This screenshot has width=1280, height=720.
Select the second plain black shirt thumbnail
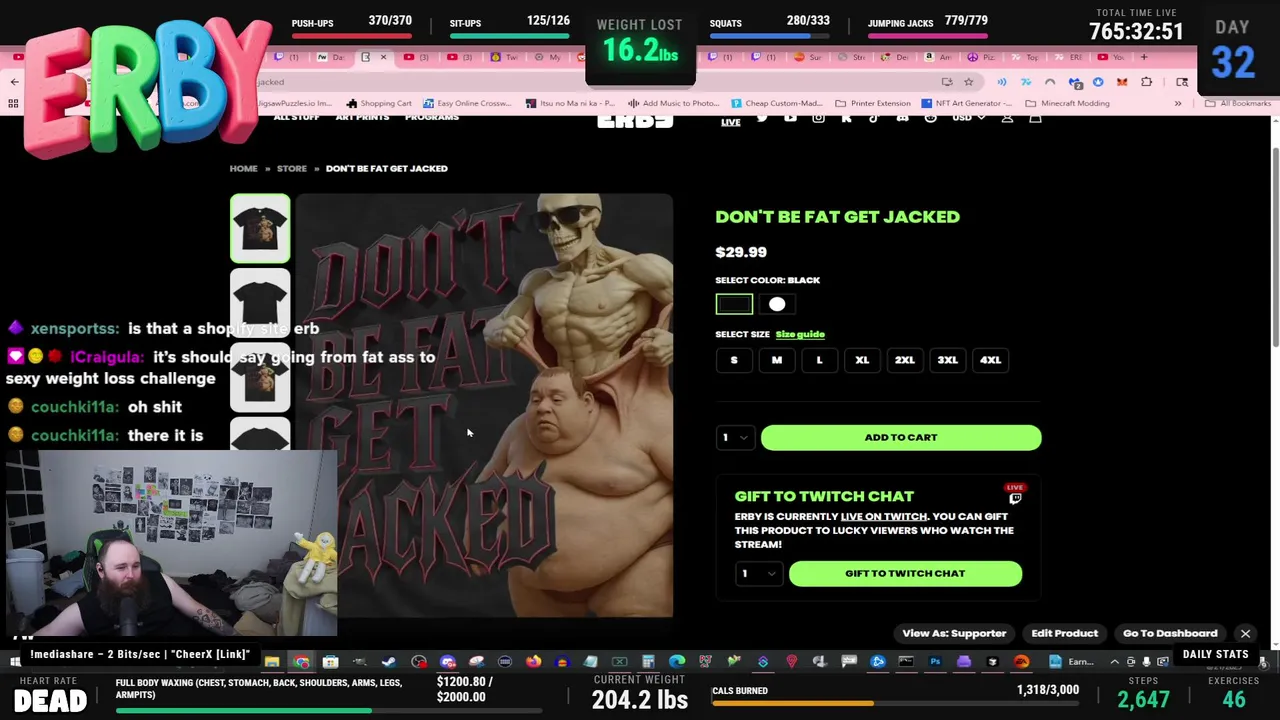pyautogui.click(x=260, y=303)
